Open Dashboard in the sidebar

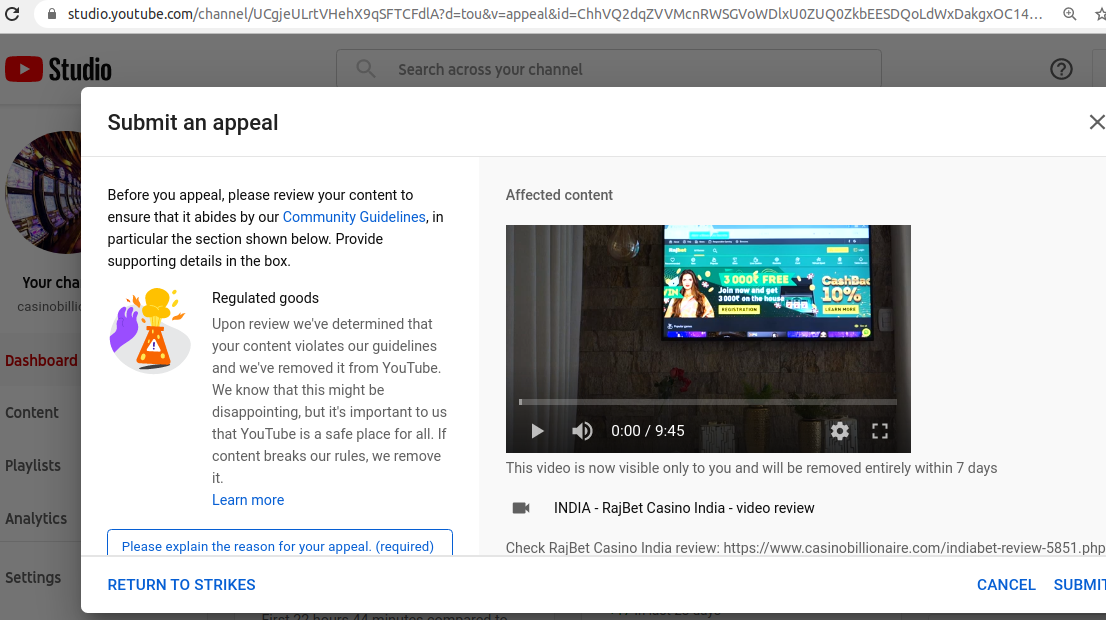click(x=41, y=360)
